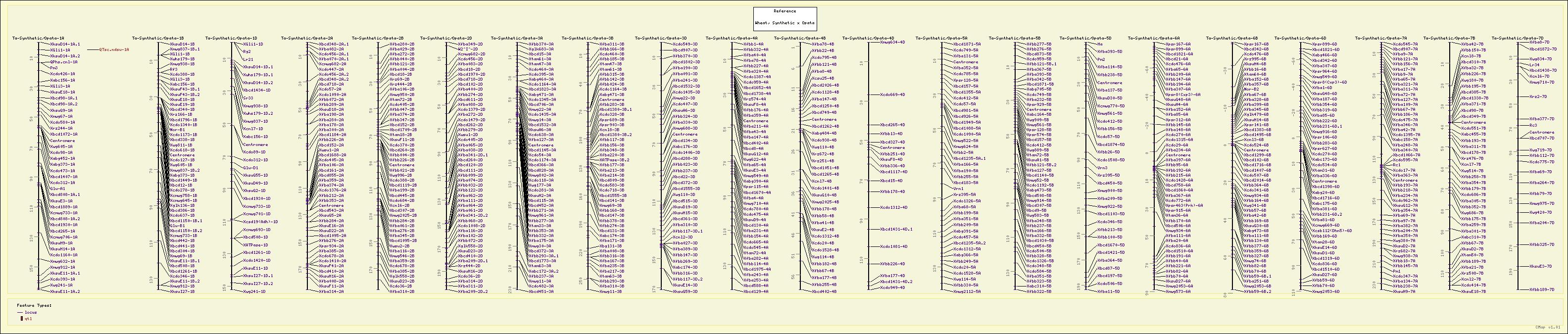The image size is (1568, 334).
Task: Click the Reference Wheat, Synthetic x Opata box
Action: pos(784,18)
